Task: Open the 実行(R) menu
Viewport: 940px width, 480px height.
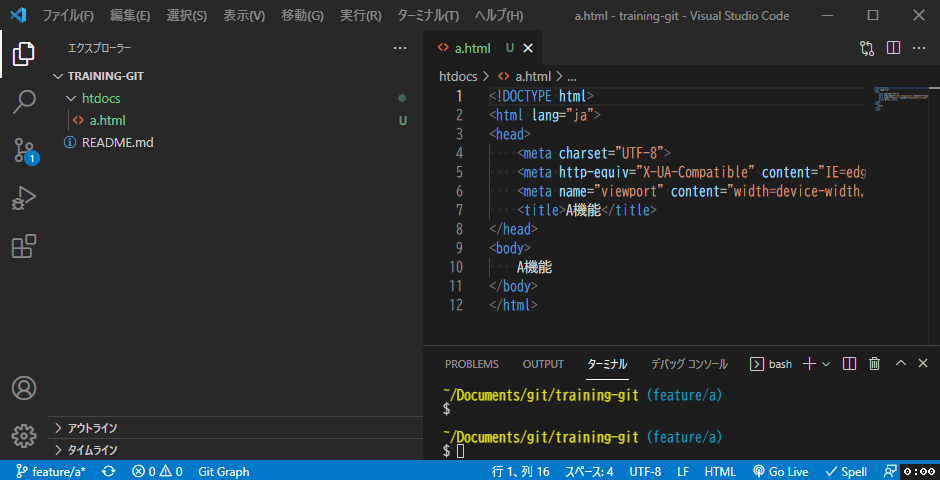Action: click(x=360, y=16)
